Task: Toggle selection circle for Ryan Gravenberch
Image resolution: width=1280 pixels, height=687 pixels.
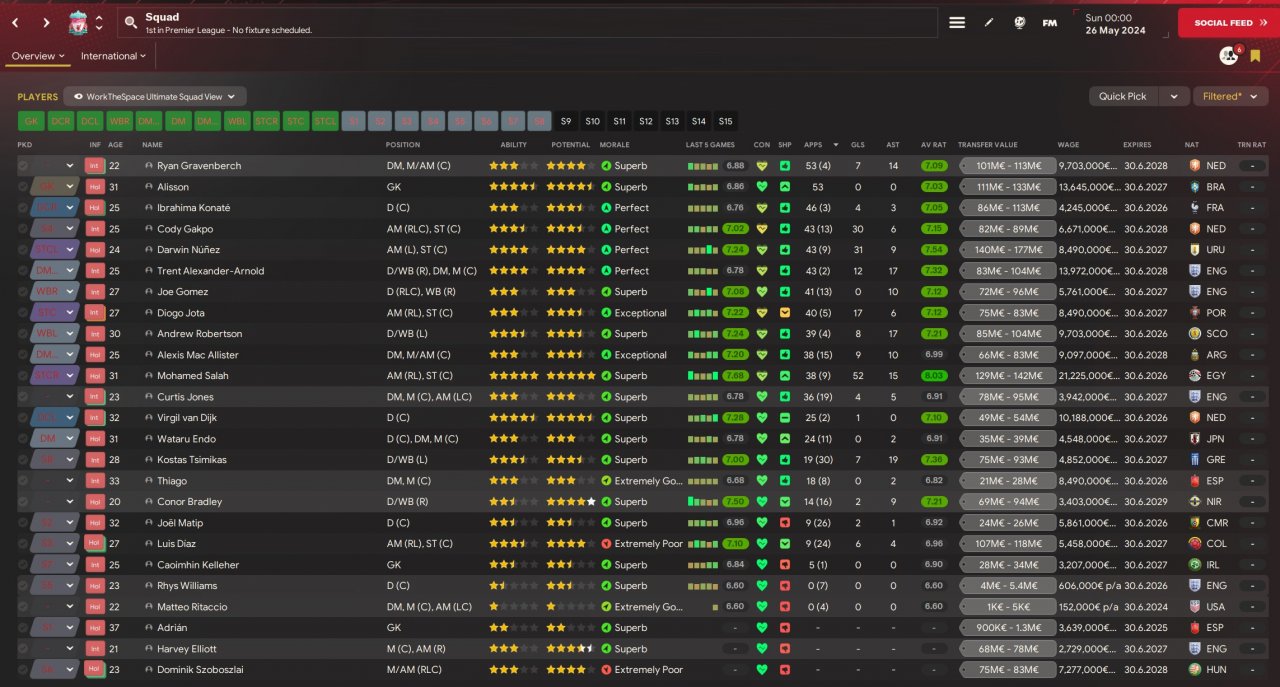Action: [x=22, y=166]
